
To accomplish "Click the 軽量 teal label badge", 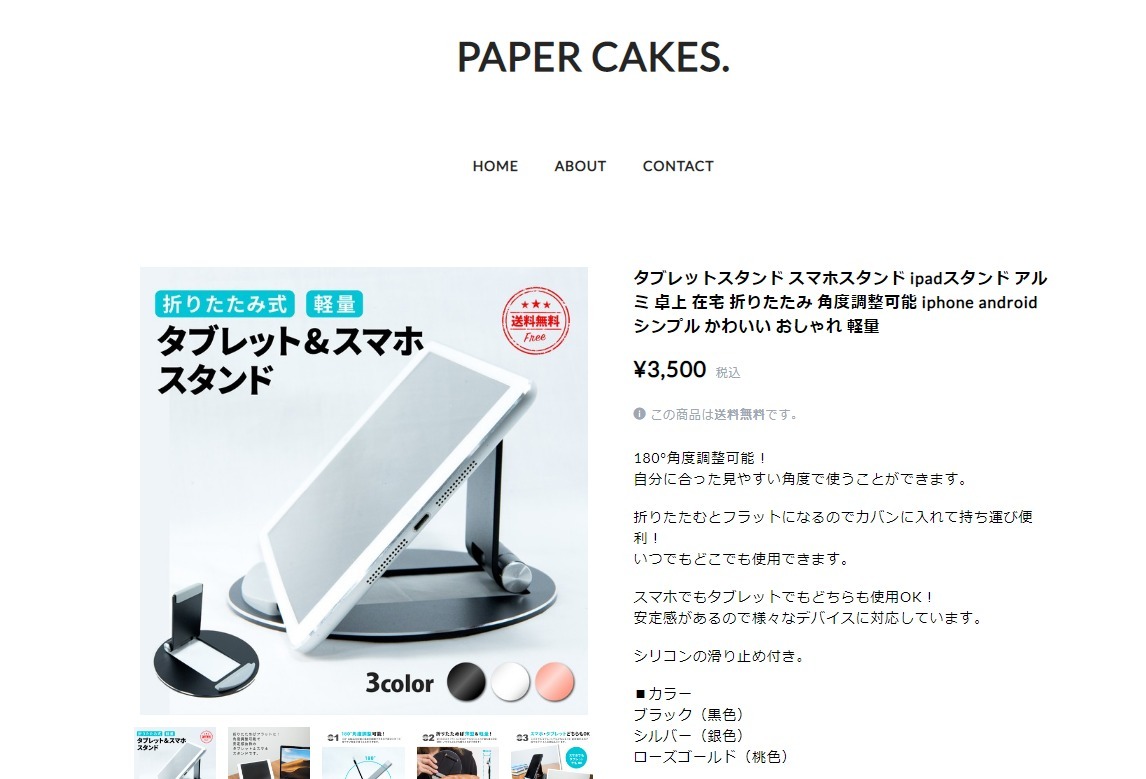I will [x=334, y=304].
